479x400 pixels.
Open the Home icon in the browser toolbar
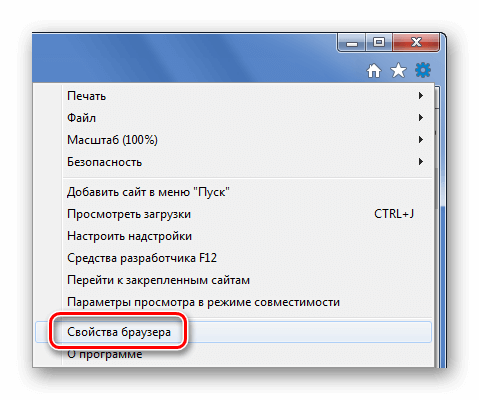click(x=374, y=71)
